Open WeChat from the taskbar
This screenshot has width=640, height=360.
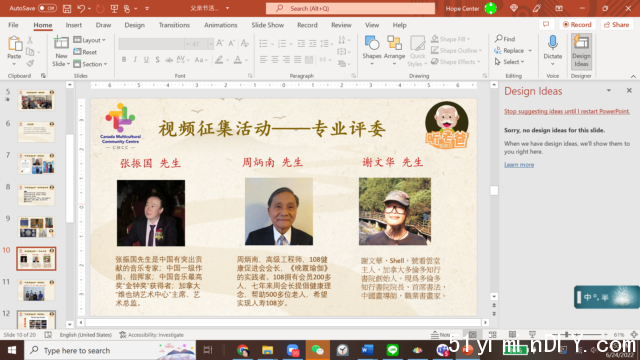pyautogui.click(x=318, y=350)
